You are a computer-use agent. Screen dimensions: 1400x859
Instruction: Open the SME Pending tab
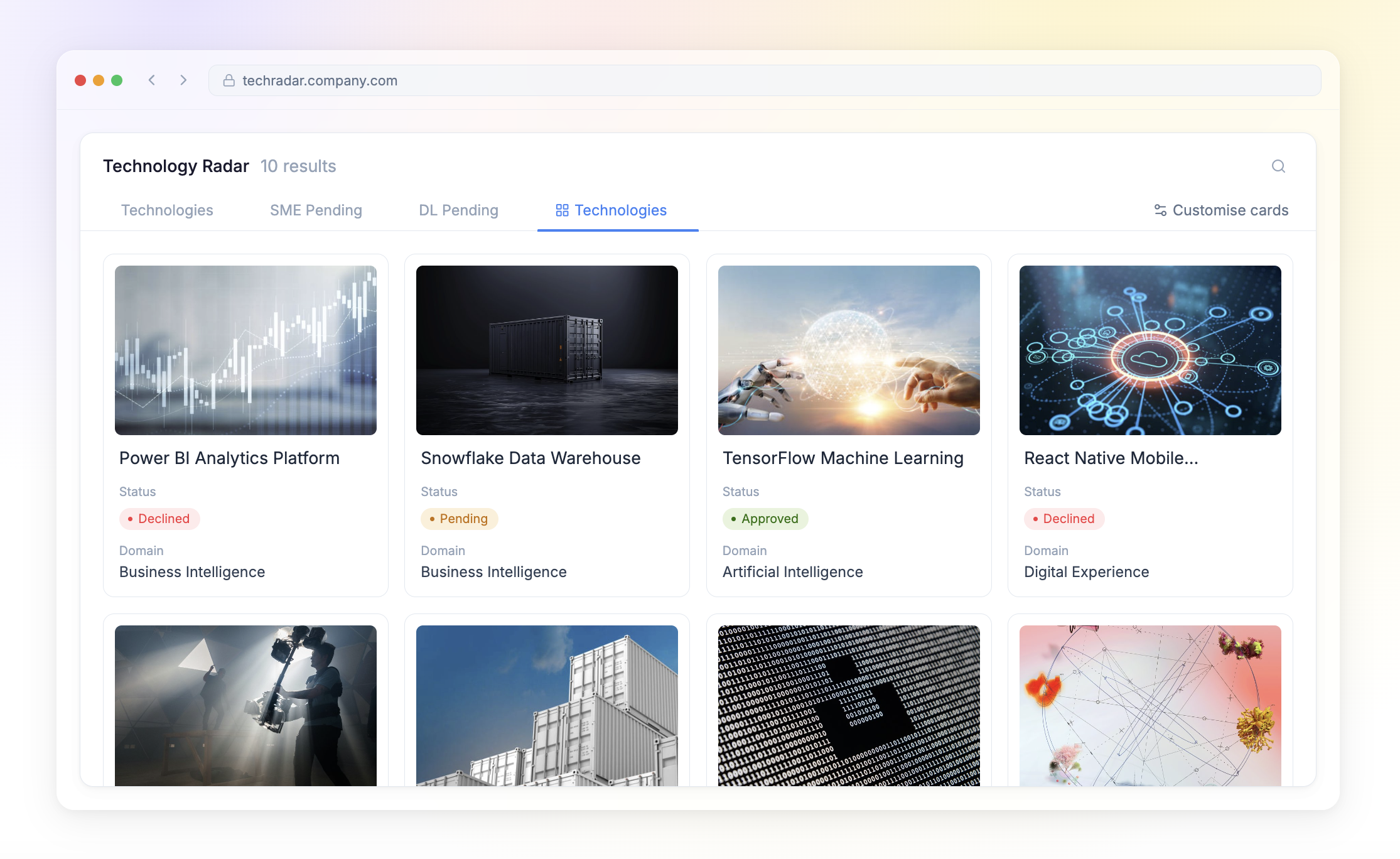pyautogui.click(x=316, y=210)
